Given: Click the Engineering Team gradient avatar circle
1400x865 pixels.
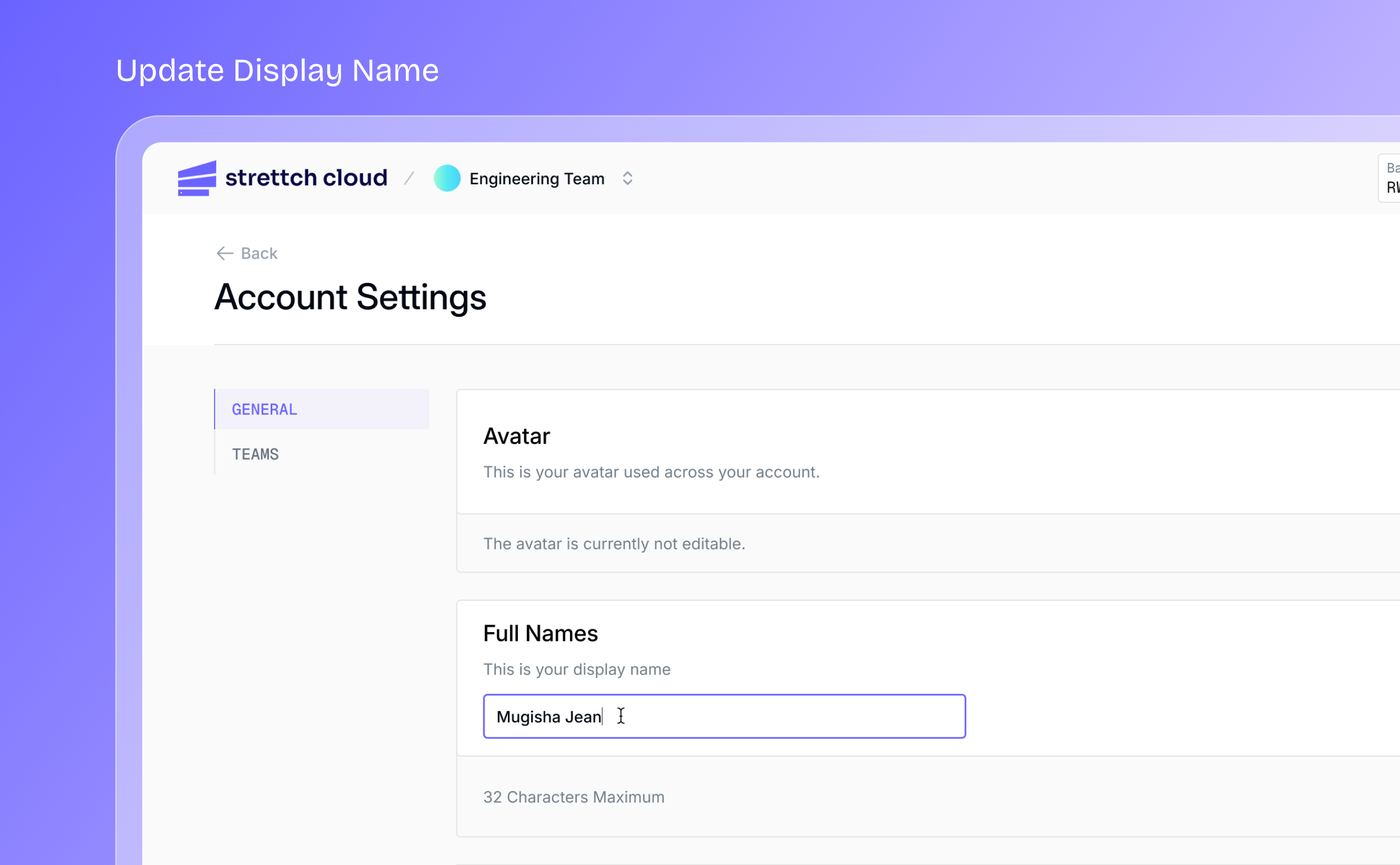Looking at the screenshot, I should [447, 178].
